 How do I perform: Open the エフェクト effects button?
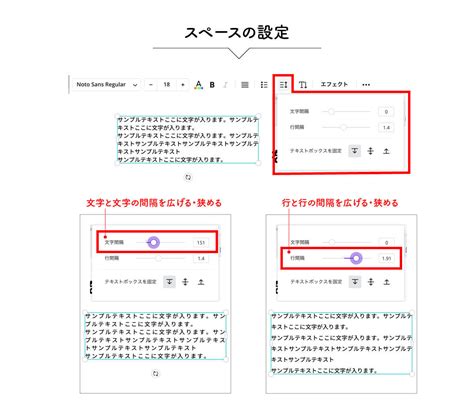tap(334, 85)
